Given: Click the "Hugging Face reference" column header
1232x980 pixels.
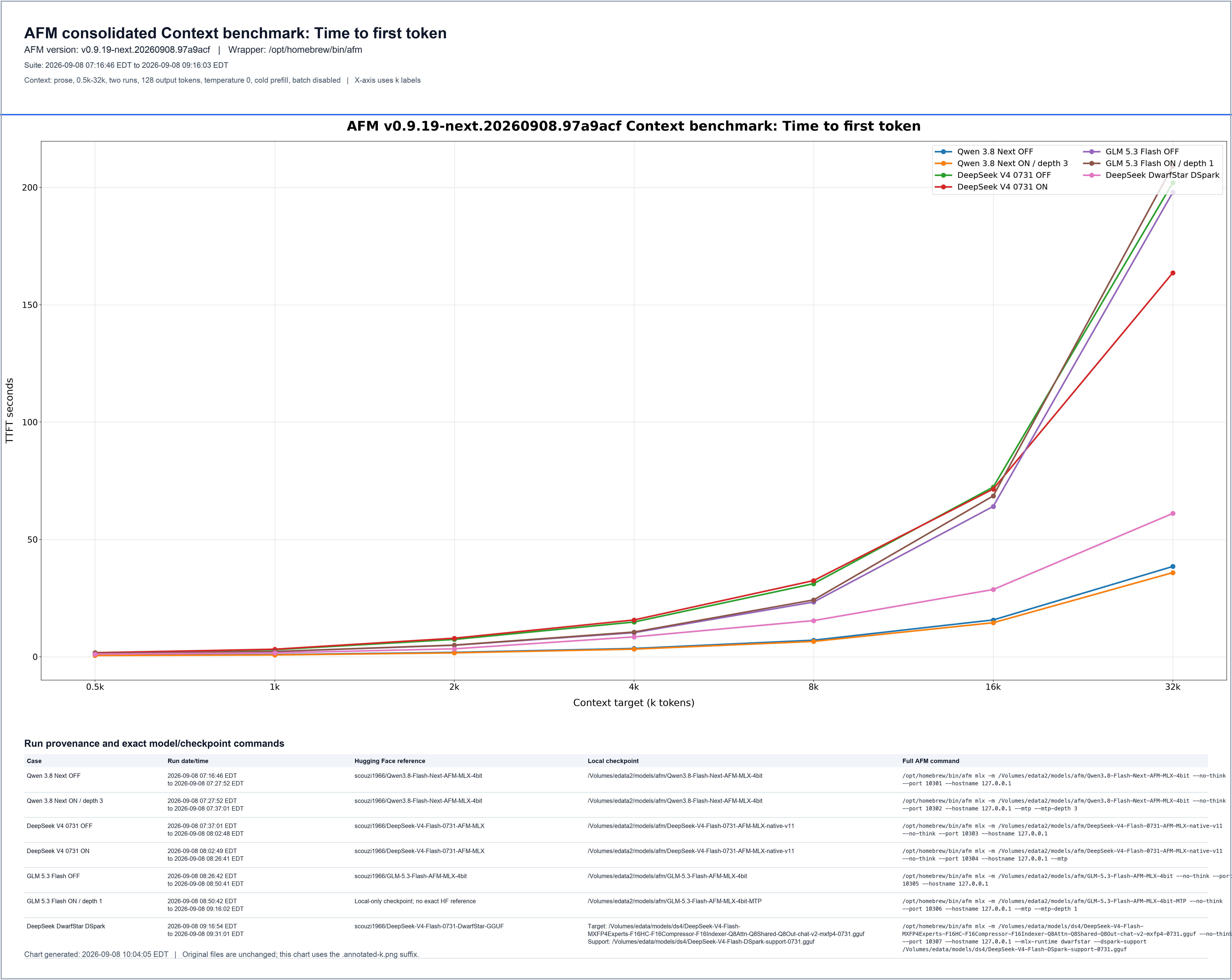Looking at the screenshot, I should tap(390, 761).
